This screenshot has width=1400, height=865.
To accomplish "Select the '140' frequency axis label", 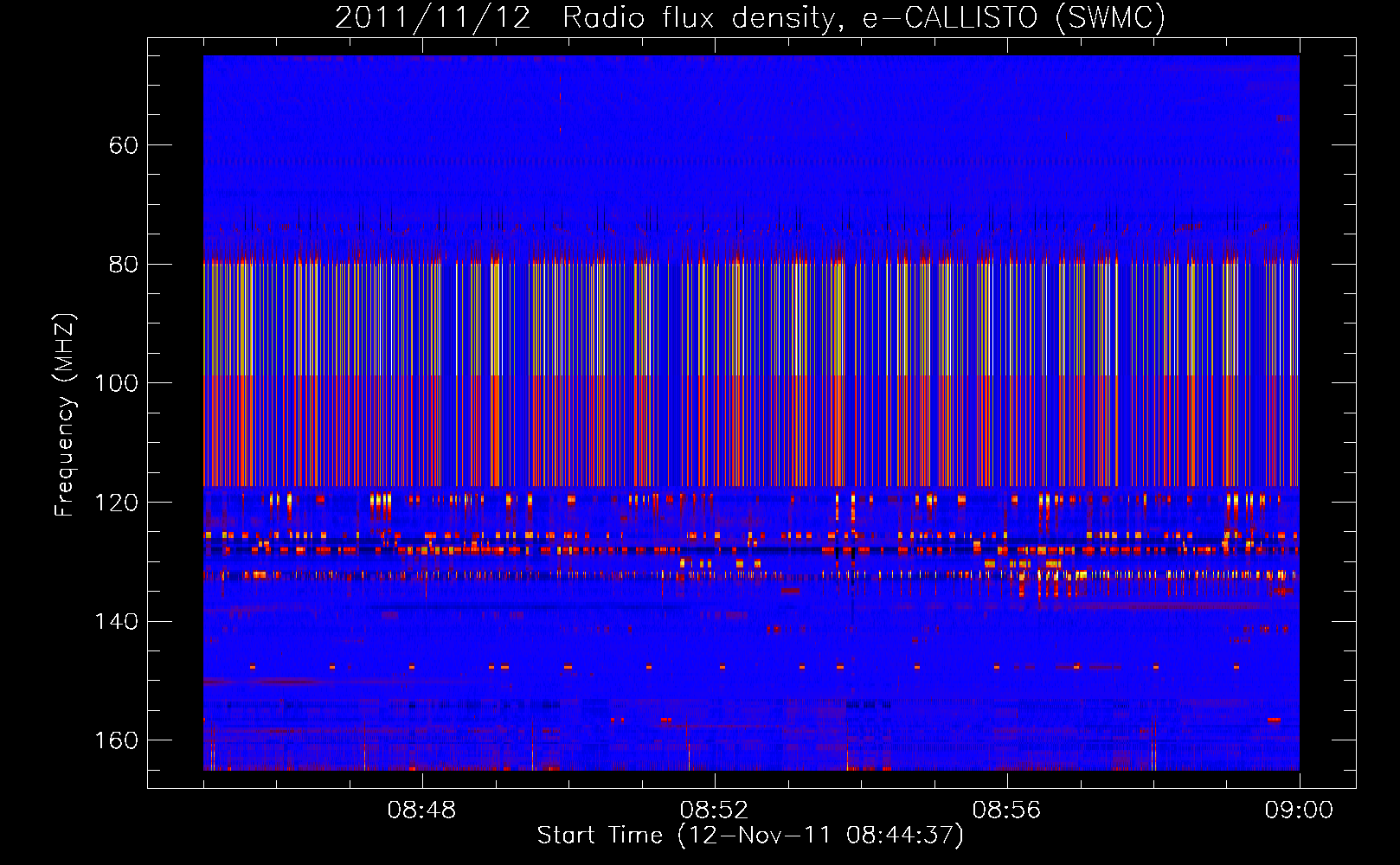I will coord(117,622).
